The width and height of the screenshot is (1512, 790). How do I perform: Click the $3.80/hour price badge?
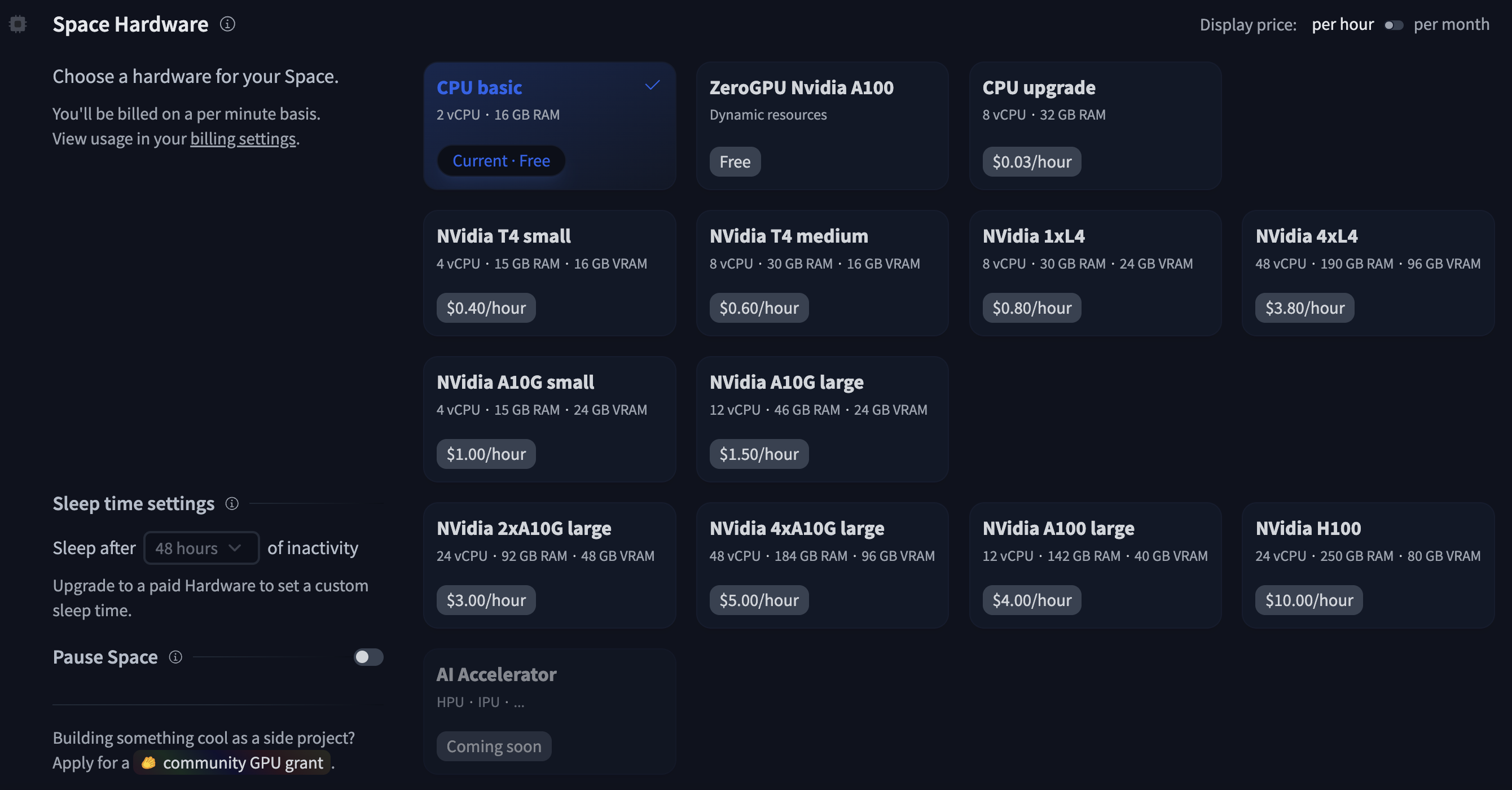1304,308
